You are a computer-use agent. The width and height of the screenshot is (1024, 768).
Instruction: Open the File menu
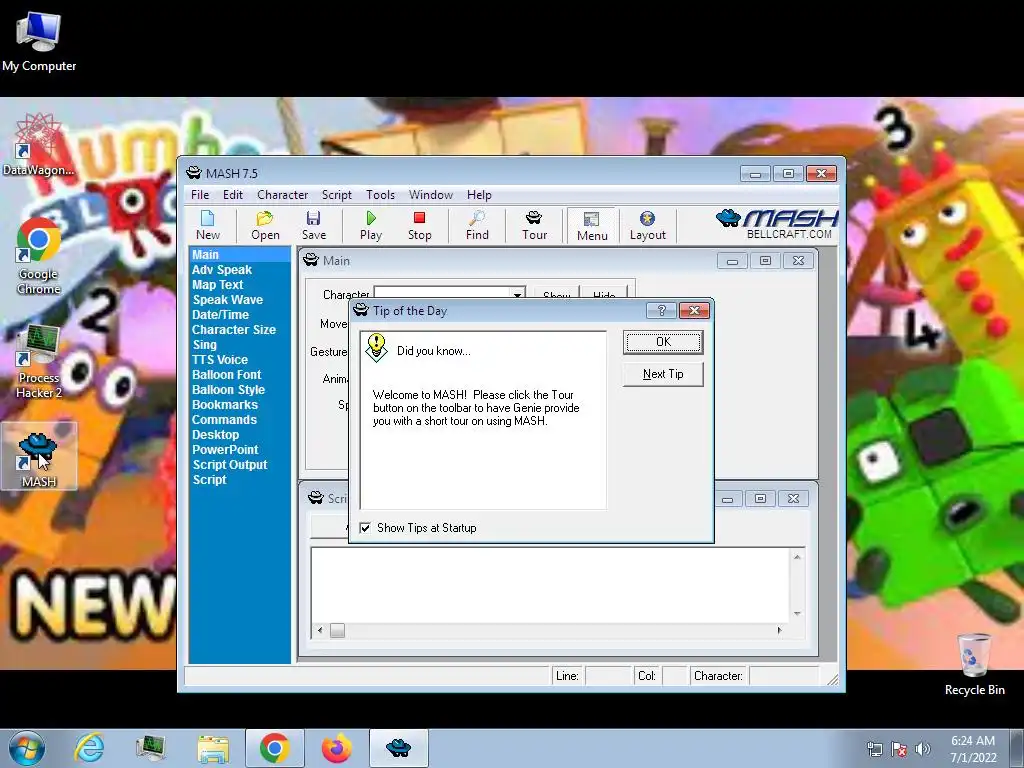point(200,195)
